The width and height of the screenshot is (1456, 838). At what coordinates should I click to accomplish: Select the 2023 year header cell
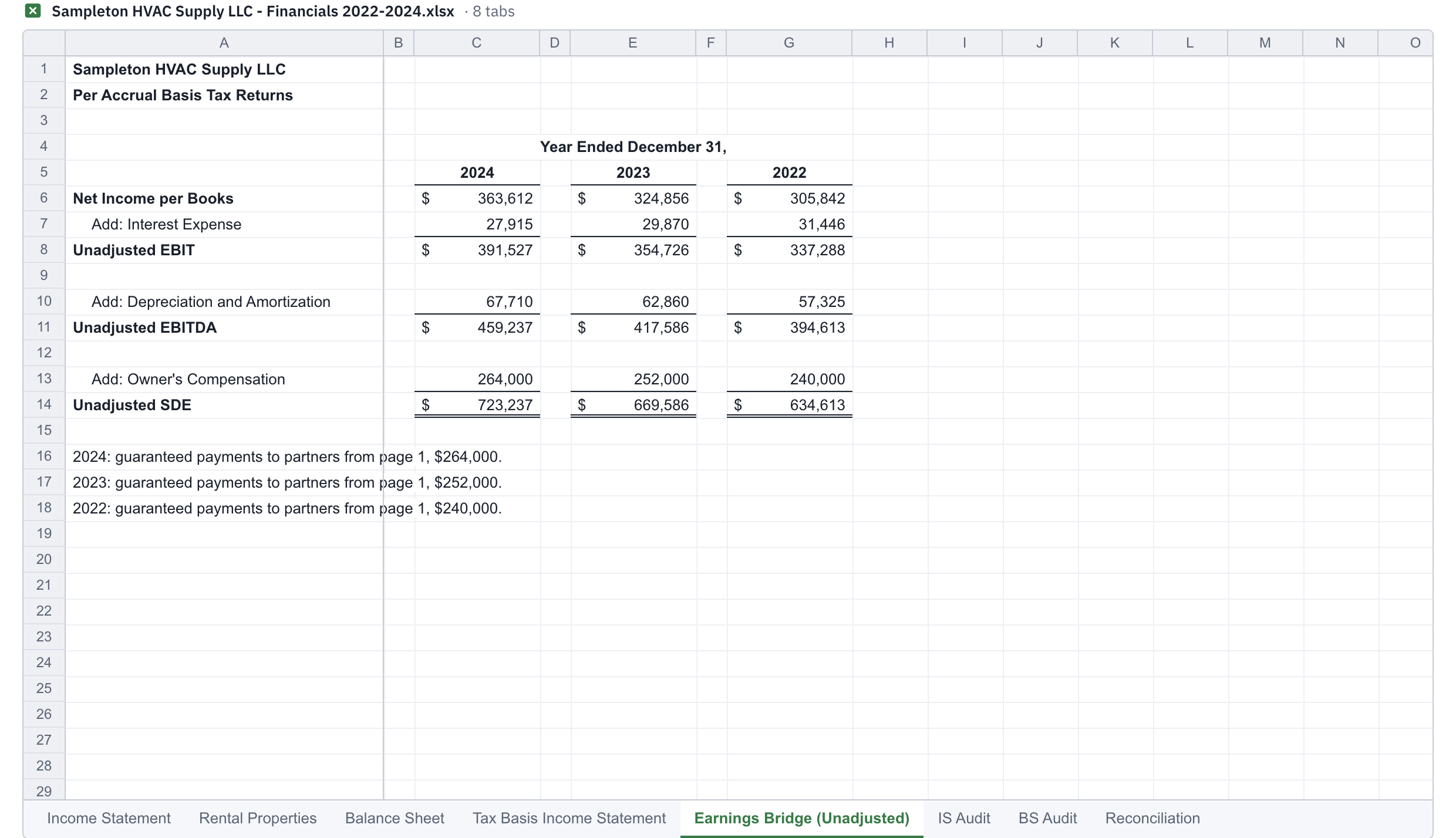pyautogui.click(x=633, y=173)
